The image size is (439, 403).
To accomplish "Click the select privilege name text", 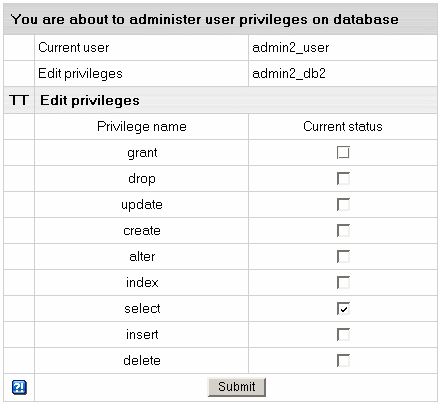I will (142, 309).
